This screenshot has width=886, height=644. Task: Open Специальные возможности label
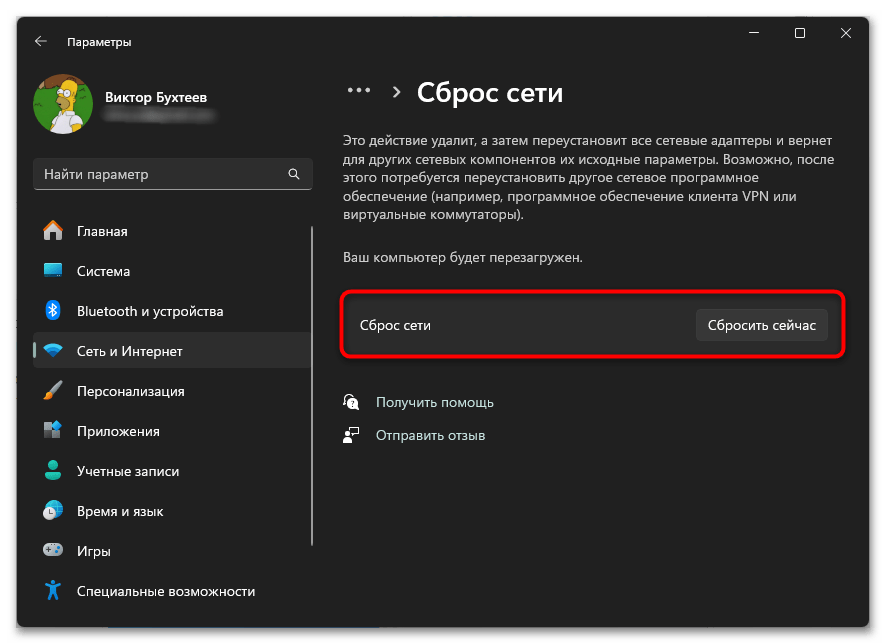tap(166, 591)
